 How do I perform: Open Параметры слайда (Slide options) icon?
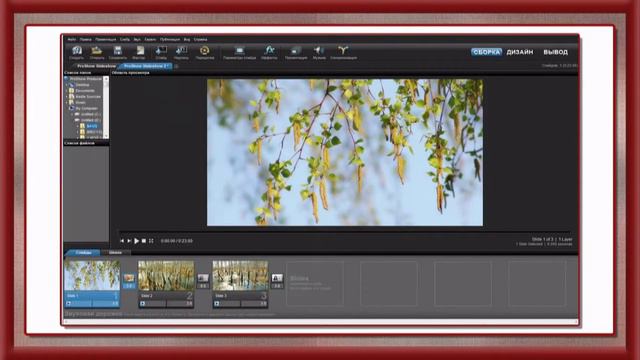[240, 51]
